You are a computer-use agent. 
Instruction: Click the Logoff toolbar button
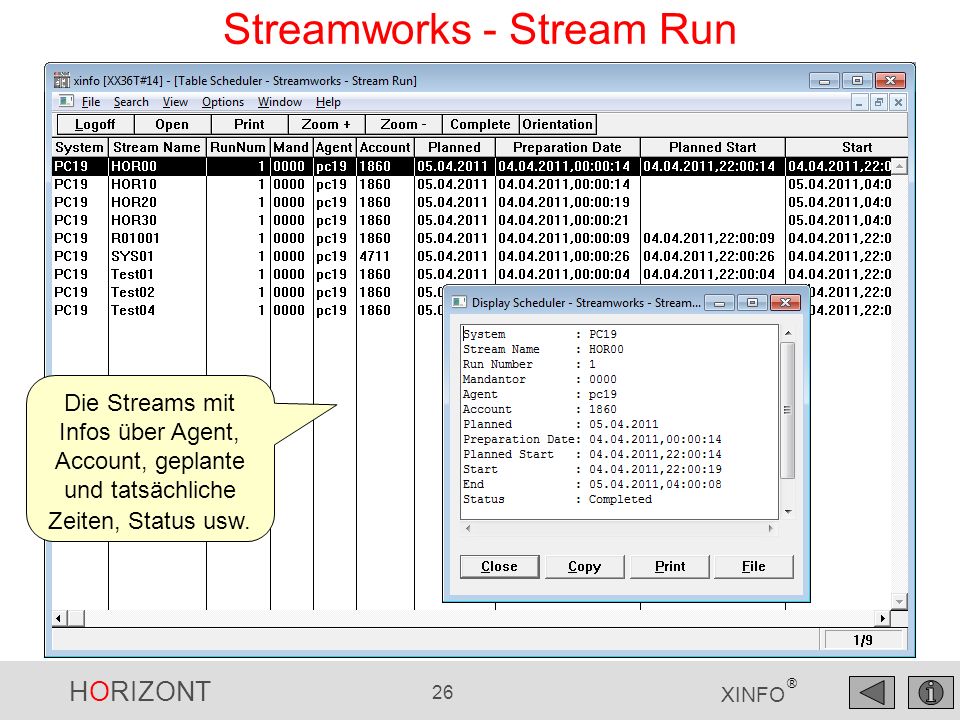[x=95, y=124]
